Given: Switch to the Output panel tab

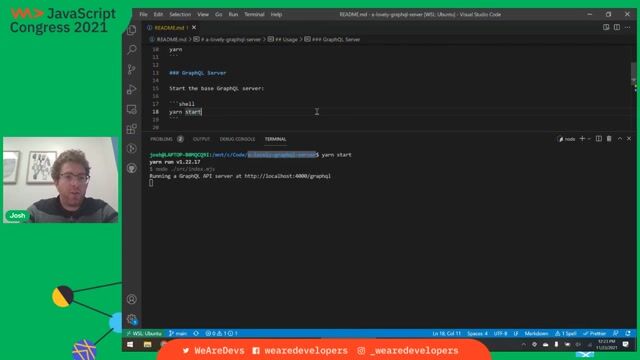Looking at the screenshot, I should point(201,139).
